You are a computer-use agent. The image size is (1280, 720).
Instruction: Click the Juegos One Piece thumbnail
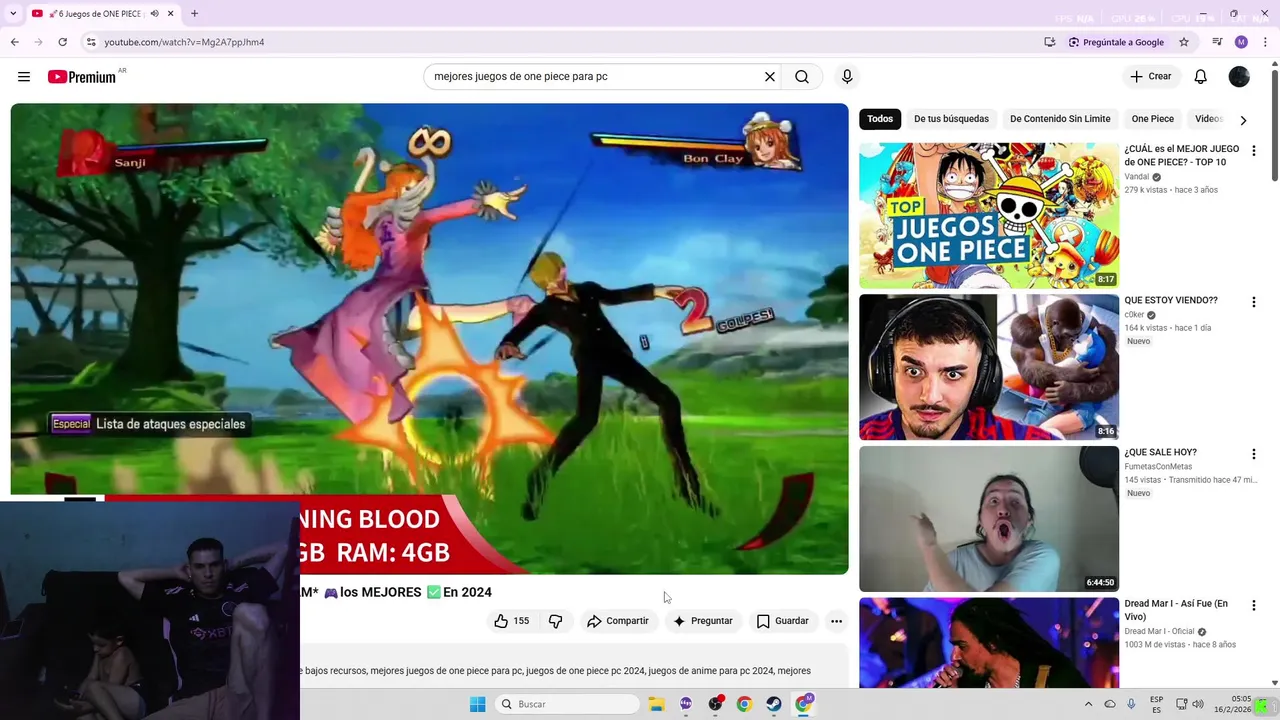coord(989,215)
